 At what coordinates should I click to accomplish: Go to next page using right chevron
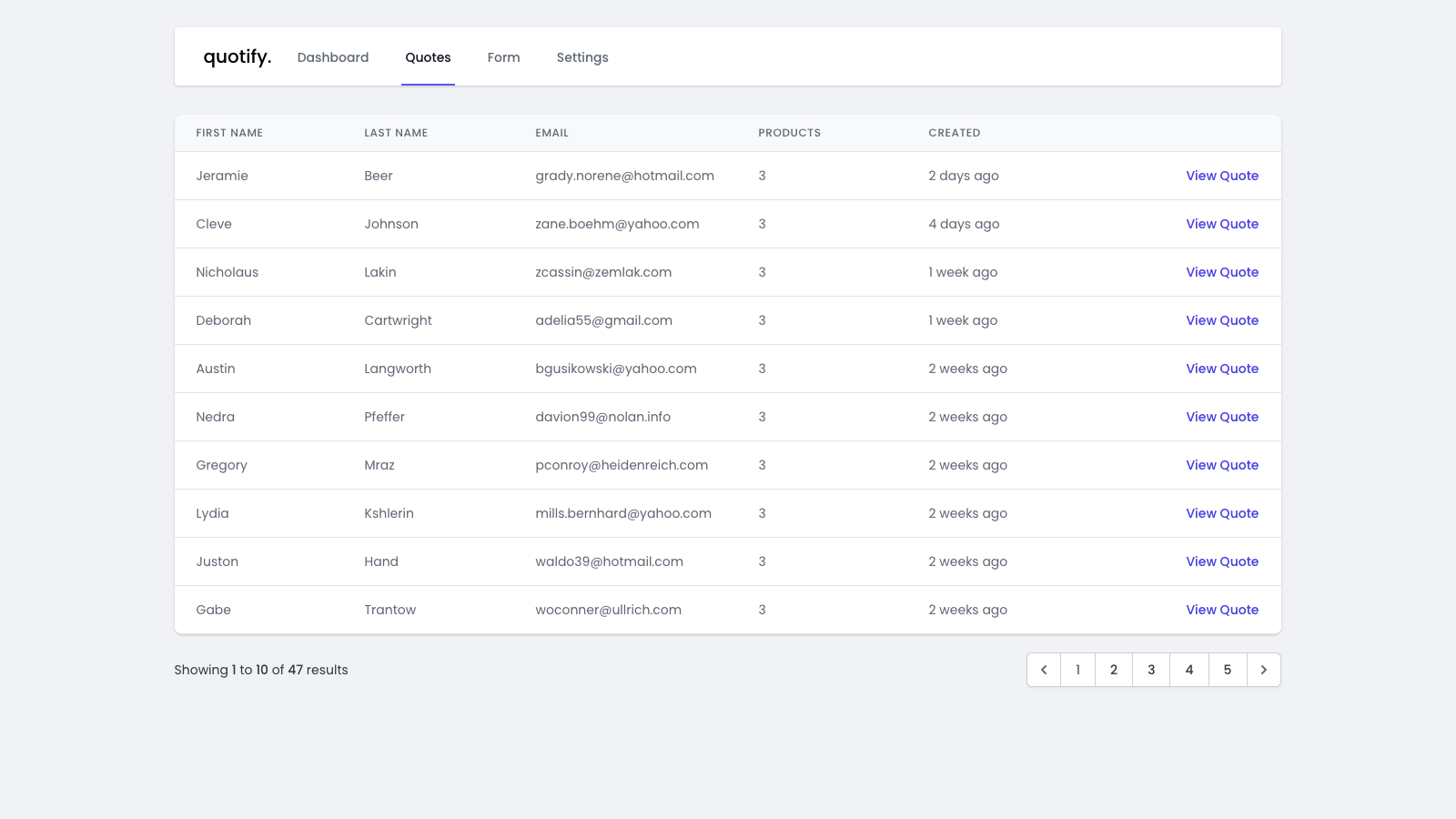pyautogui.click(x=1264, y=670)
